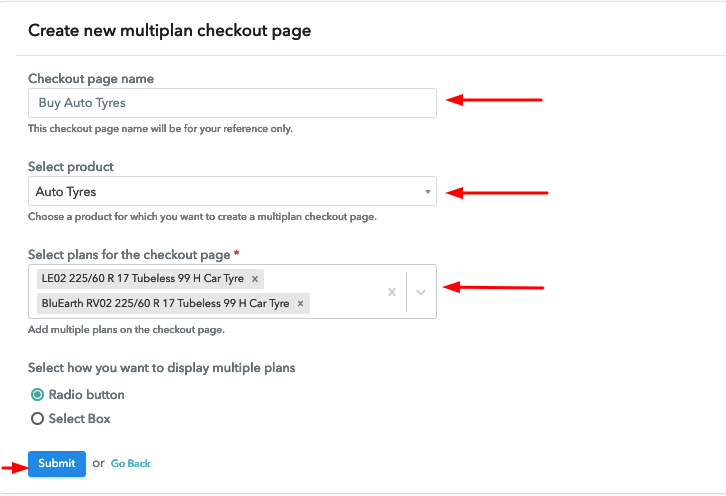Image resolution: width=726 pixels, height=496 pixels.
Task: Click the Select product label
Action: click(70, 167)
